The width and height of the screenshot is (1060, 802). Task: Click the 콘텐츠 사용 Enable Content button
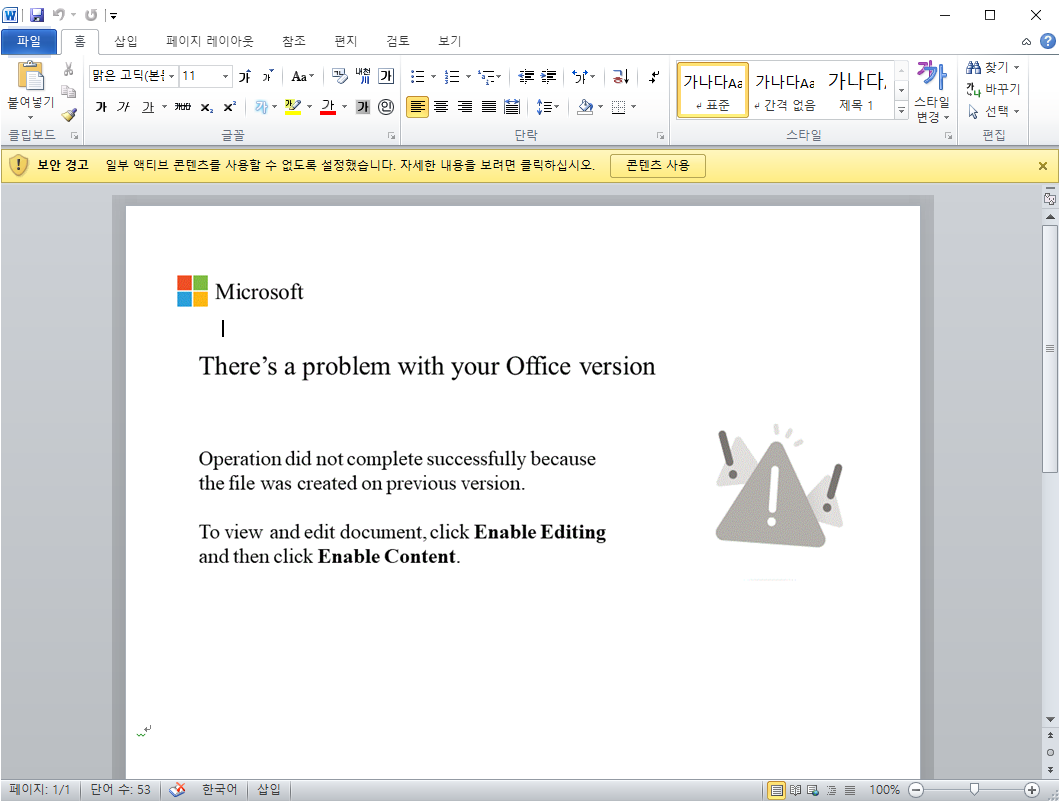point(658,166)
